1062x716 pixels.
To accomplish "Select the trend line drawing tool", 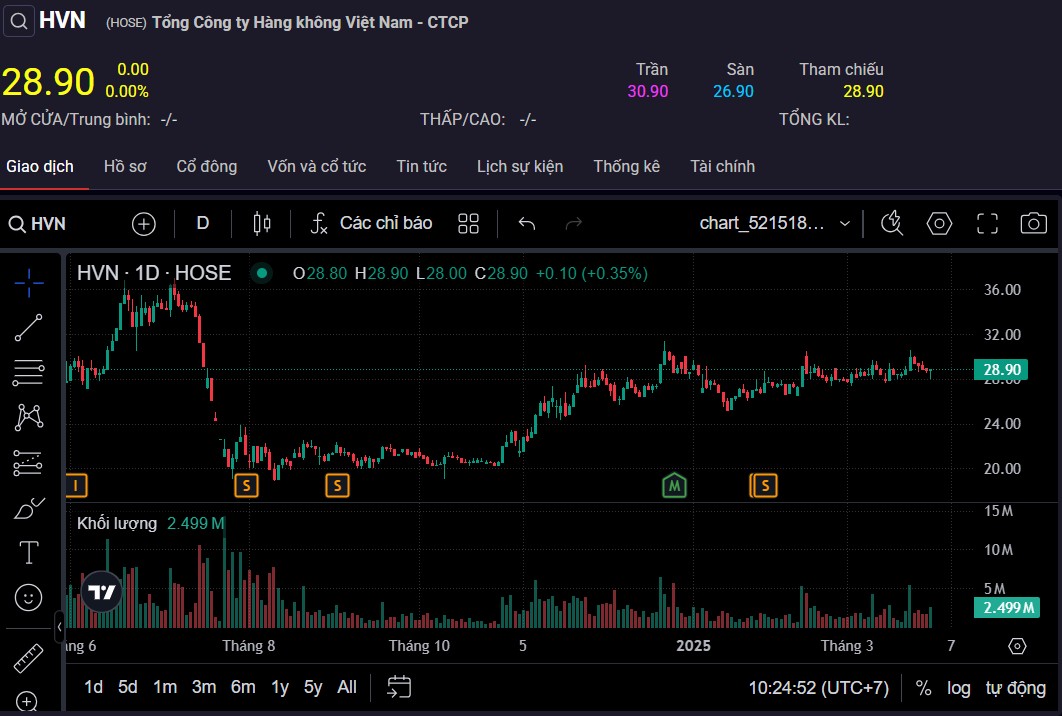I will (x=29, y=328).
